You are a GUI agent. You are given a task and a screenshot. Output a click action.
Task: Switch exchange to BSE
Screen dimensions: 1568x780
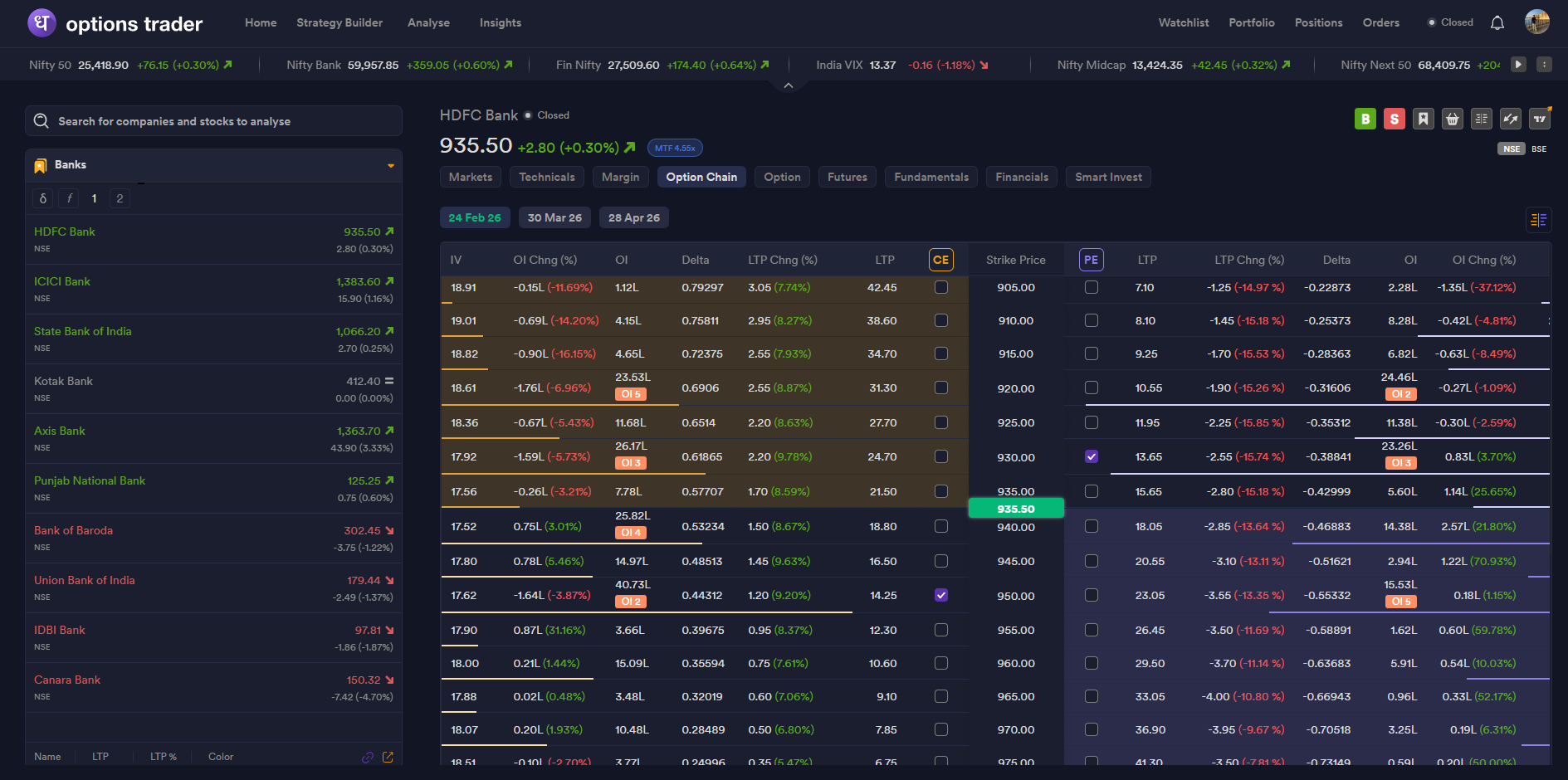tap(1539, 149)
